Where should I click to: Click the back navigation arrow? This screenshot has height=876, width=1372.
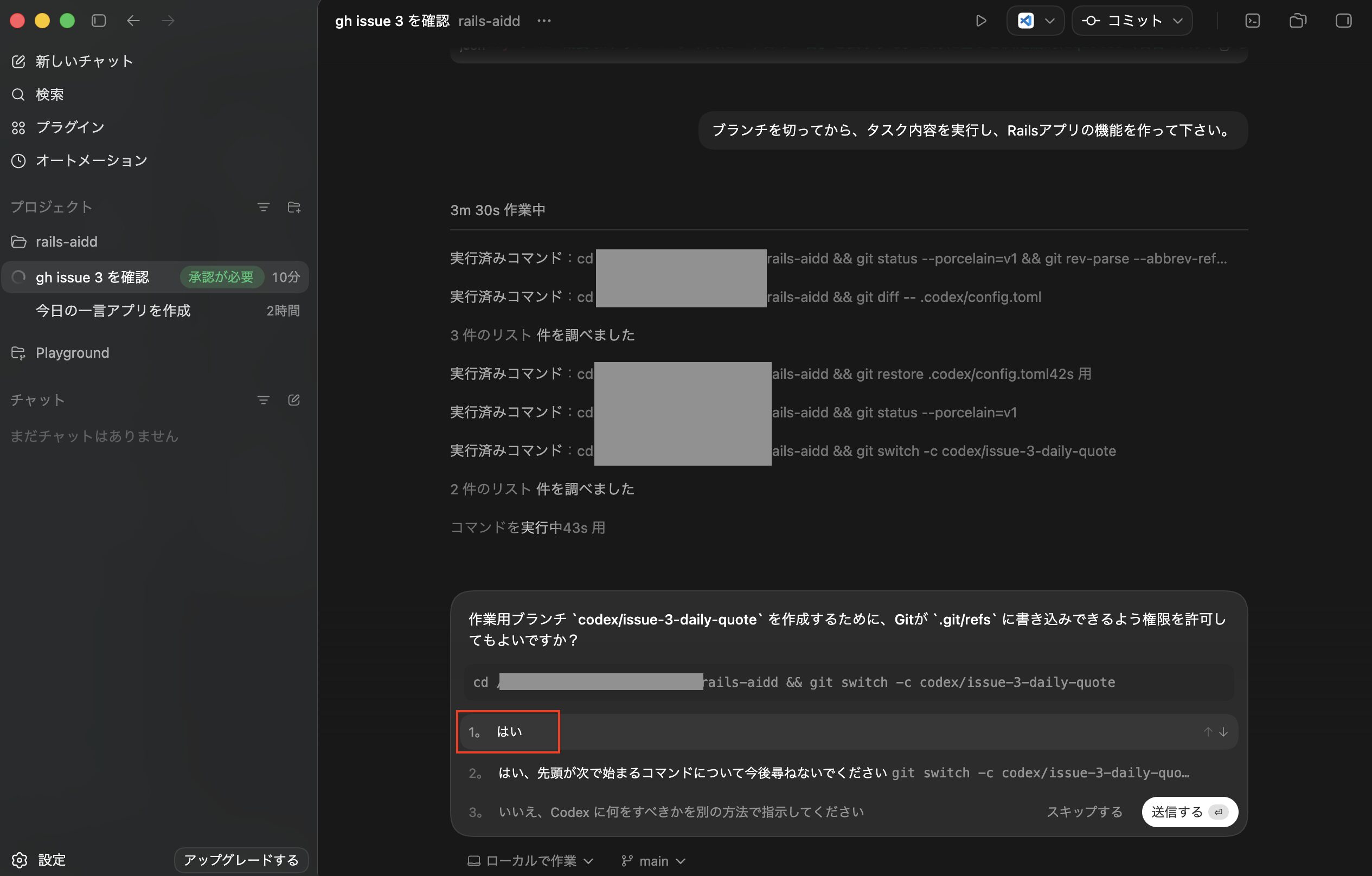point(133,21)
